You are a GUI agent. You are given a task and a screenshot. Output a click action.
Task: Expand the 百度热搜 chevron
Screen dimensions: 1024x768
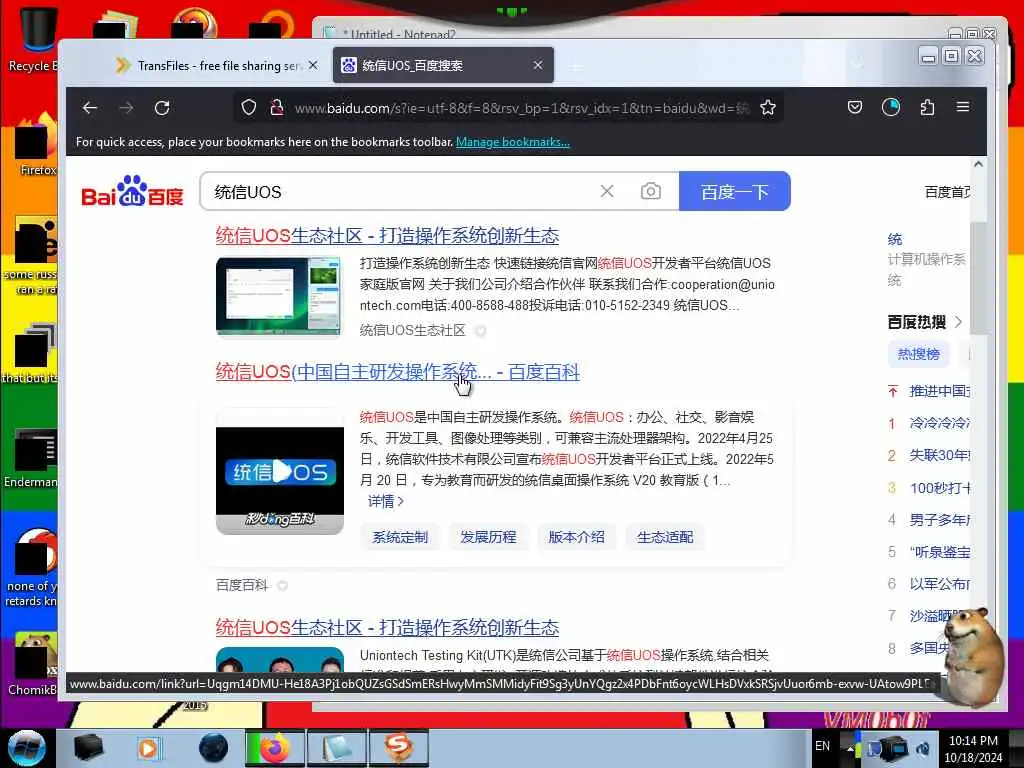[x=958, y=321]
